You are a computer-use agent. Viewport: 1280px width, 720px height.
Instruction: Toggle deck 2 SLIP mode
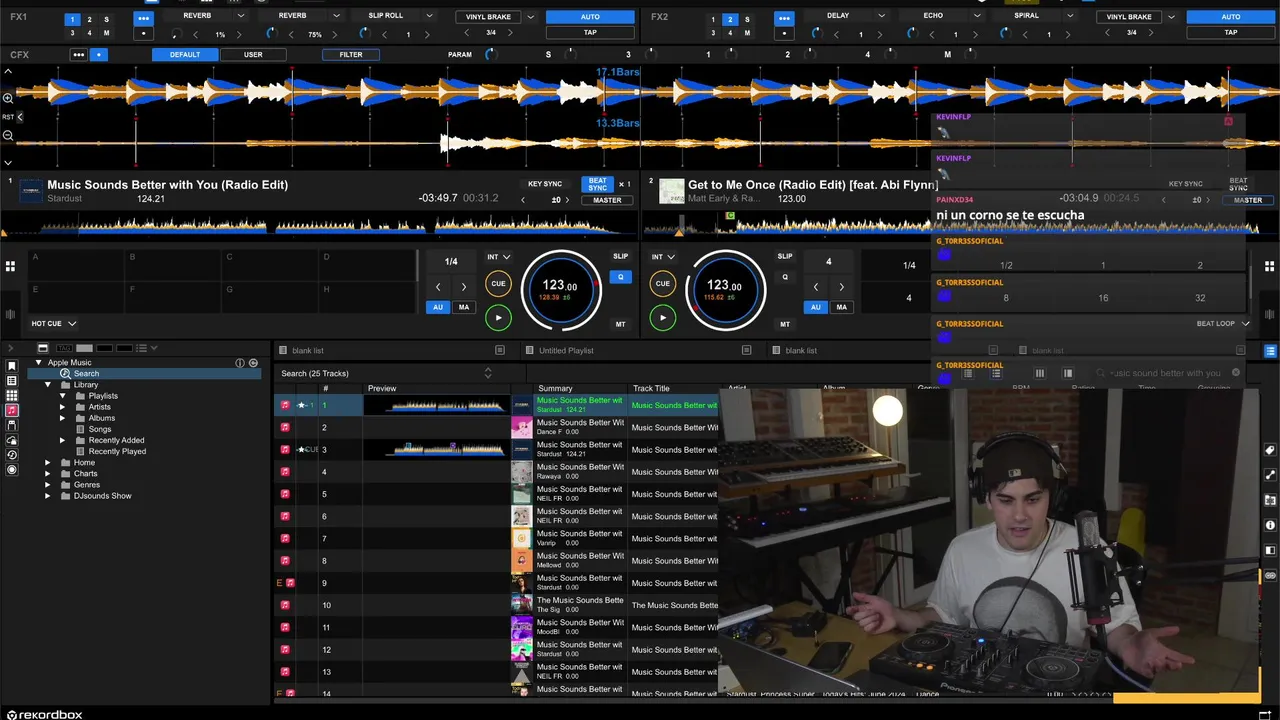click(x=784, y=256)
